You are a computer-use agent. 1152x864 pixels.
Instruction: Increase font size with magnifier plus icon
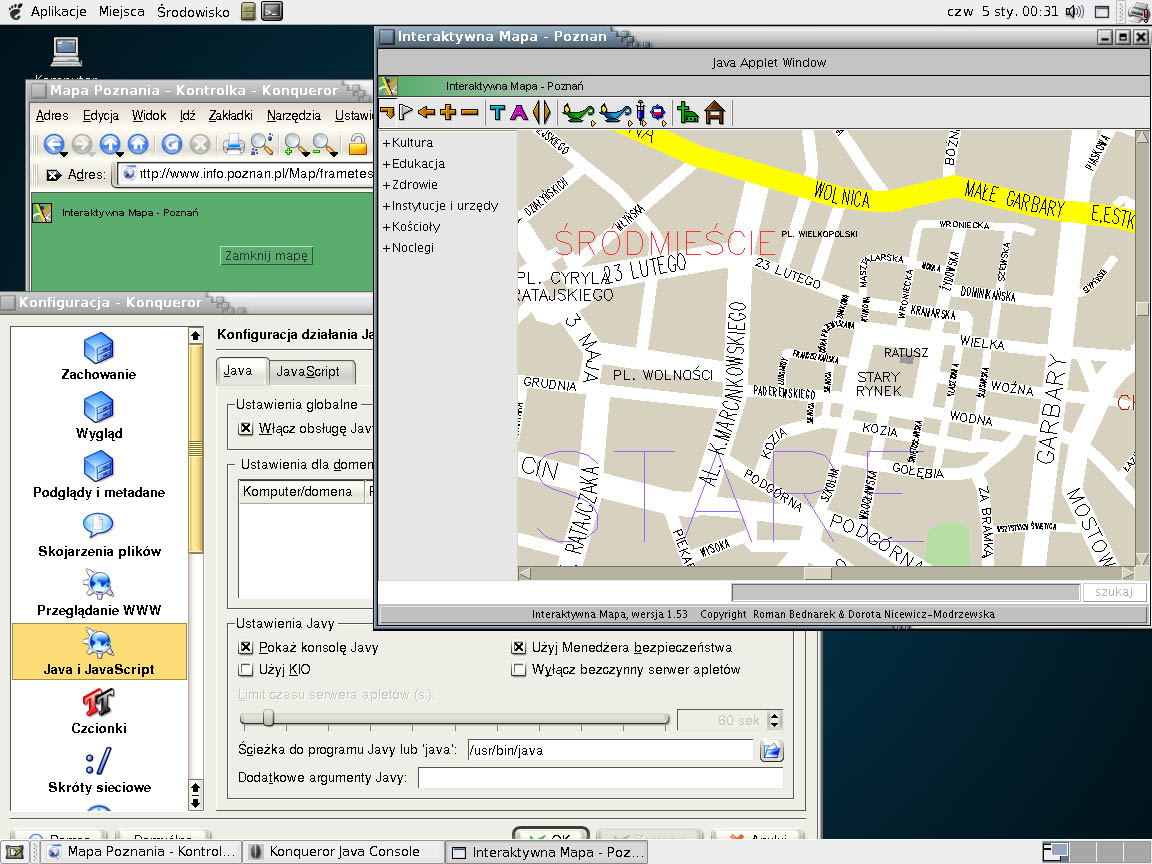pos(295,144)
